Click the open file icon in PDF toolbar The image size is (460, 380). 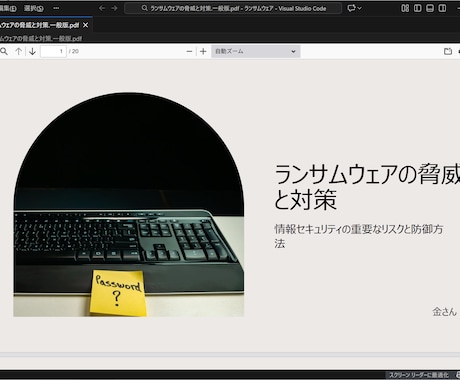[x=448, y=51]
